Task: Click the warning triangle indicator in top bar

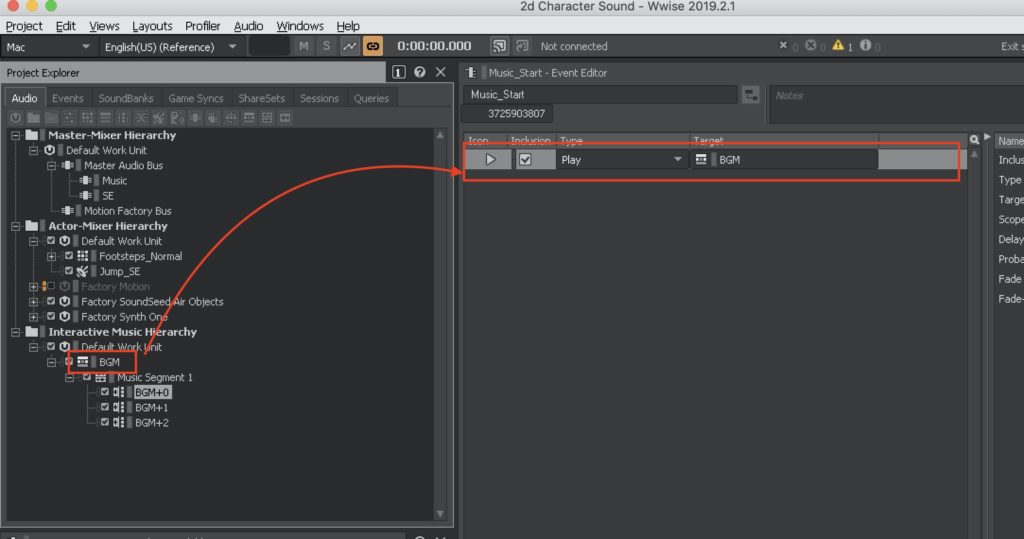Action: (x=838, y=45)
